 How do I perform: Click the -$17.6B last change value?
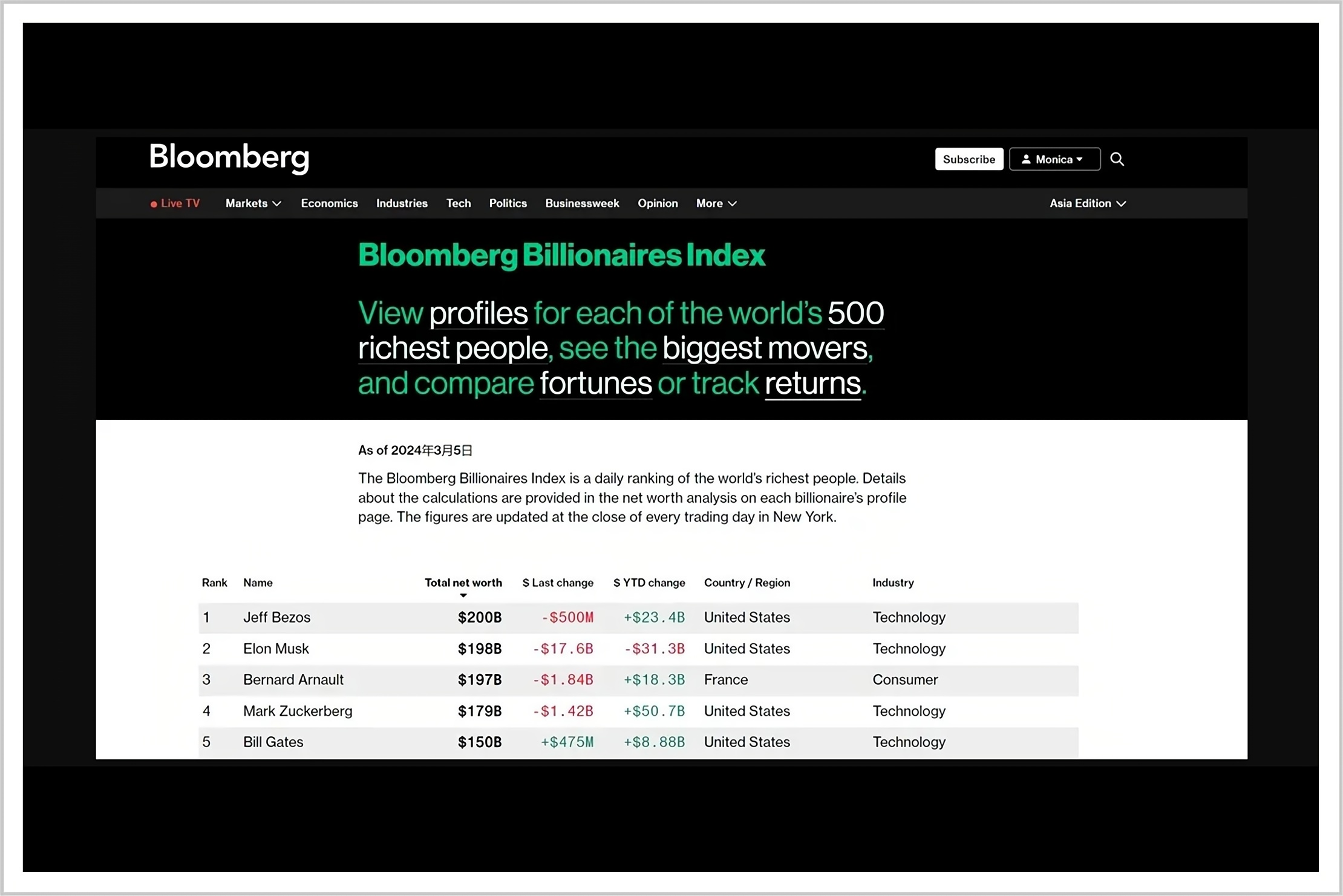click(563, 649)
